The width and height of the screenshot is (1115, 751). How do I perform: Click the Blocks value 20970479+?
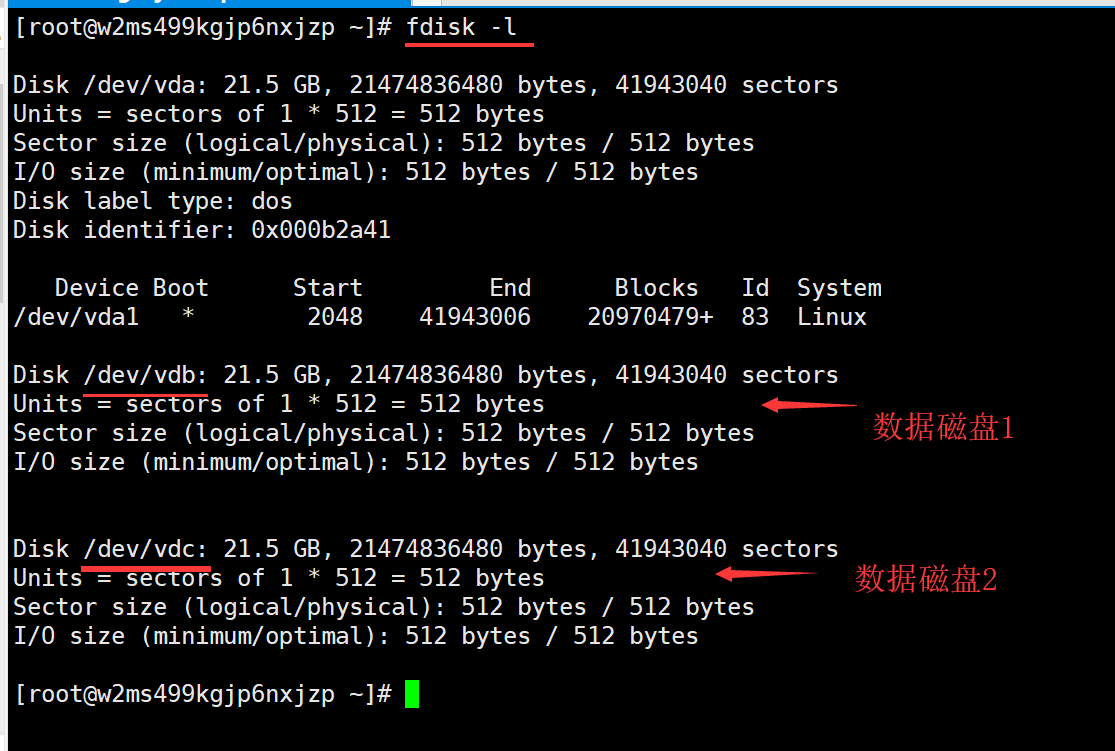[650, 316]
